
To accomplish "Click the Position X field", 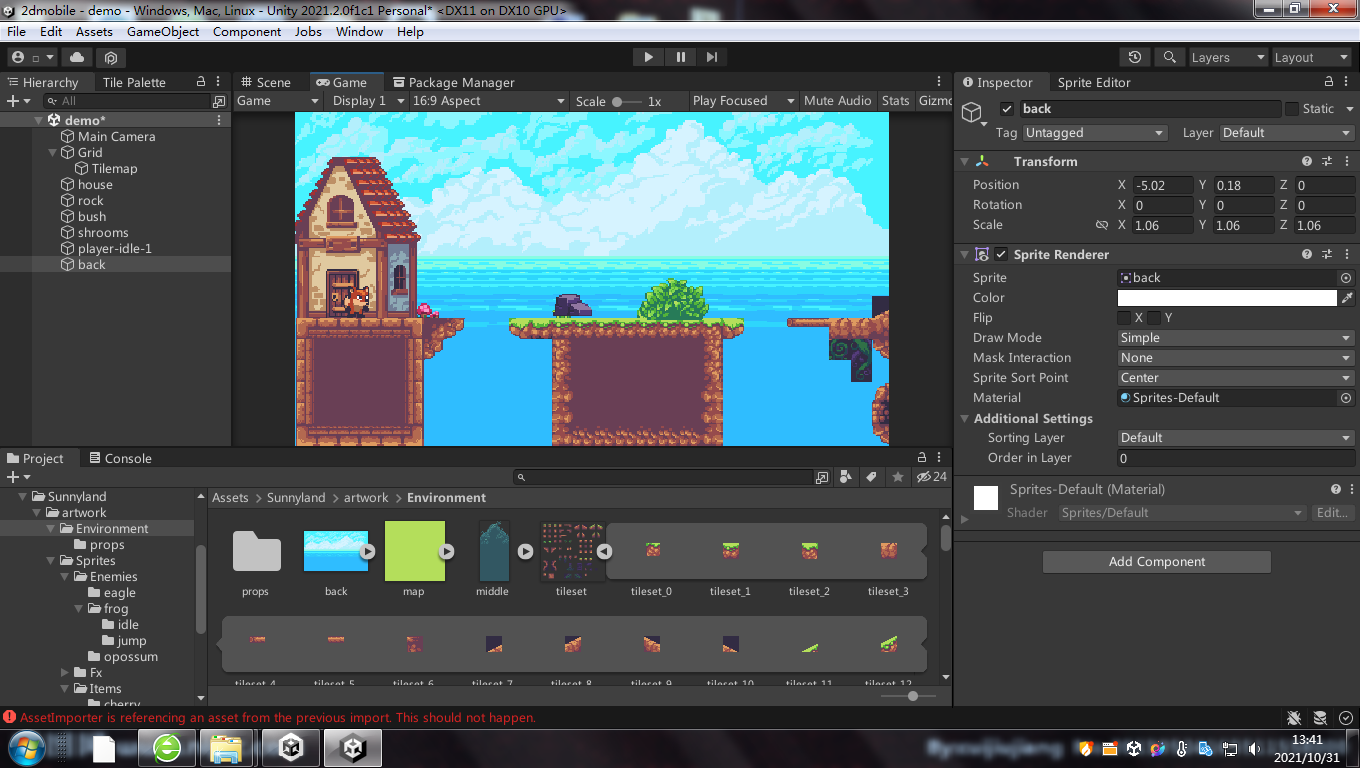I will coord(1164,185).
